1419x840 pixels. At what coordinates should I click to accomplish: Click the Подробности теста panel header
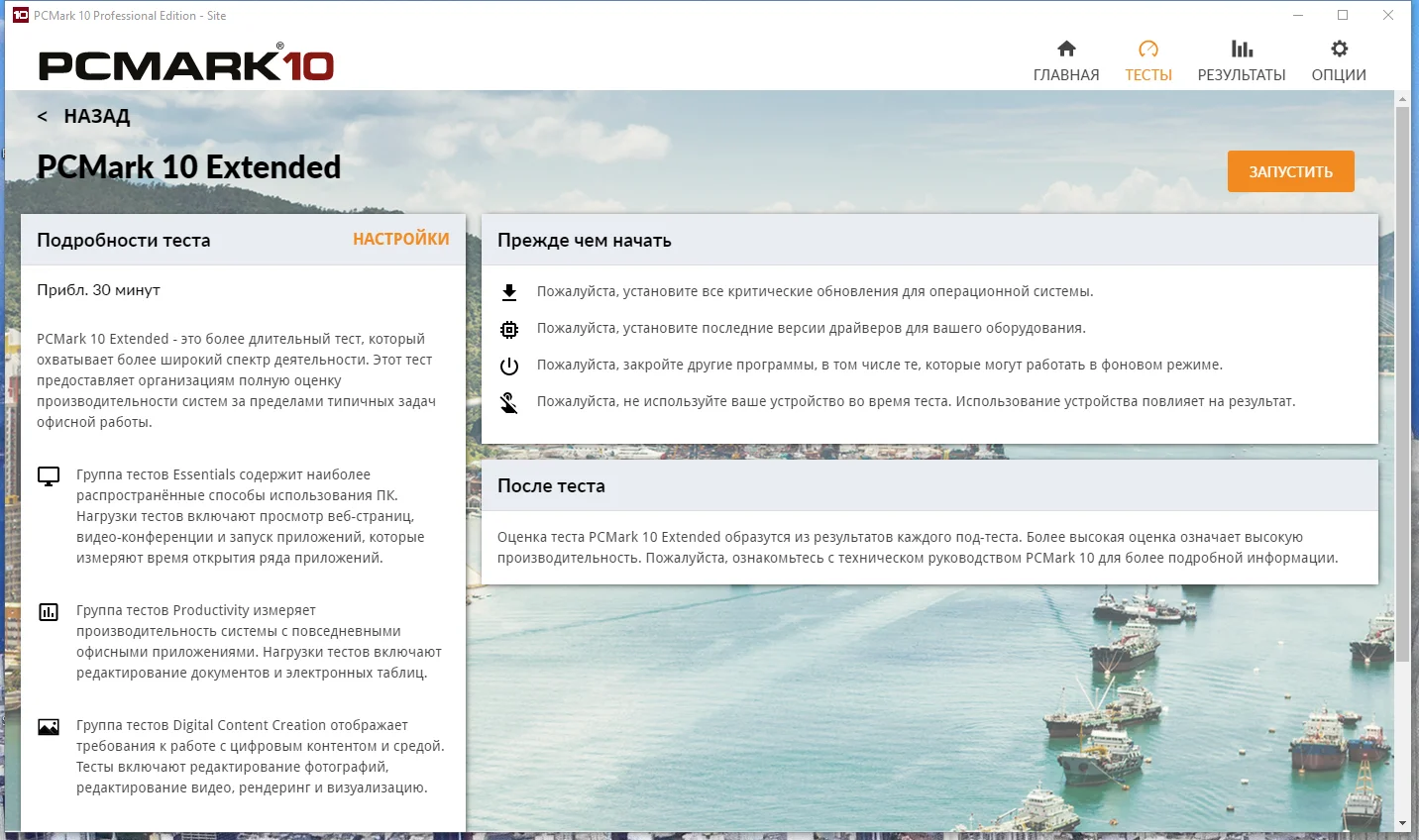[x=243, y=240]
